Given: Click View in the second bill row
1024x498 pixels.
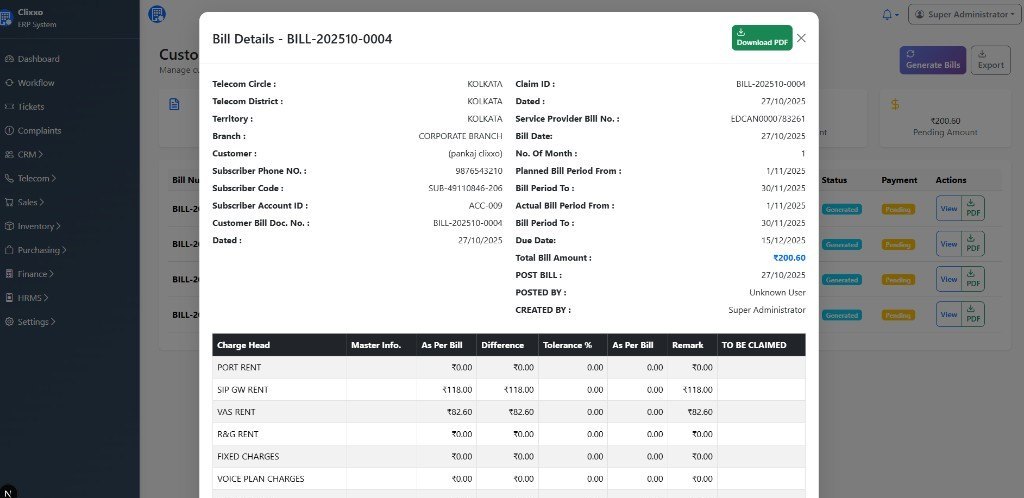Looking at the screenshot, I should 949,244.
